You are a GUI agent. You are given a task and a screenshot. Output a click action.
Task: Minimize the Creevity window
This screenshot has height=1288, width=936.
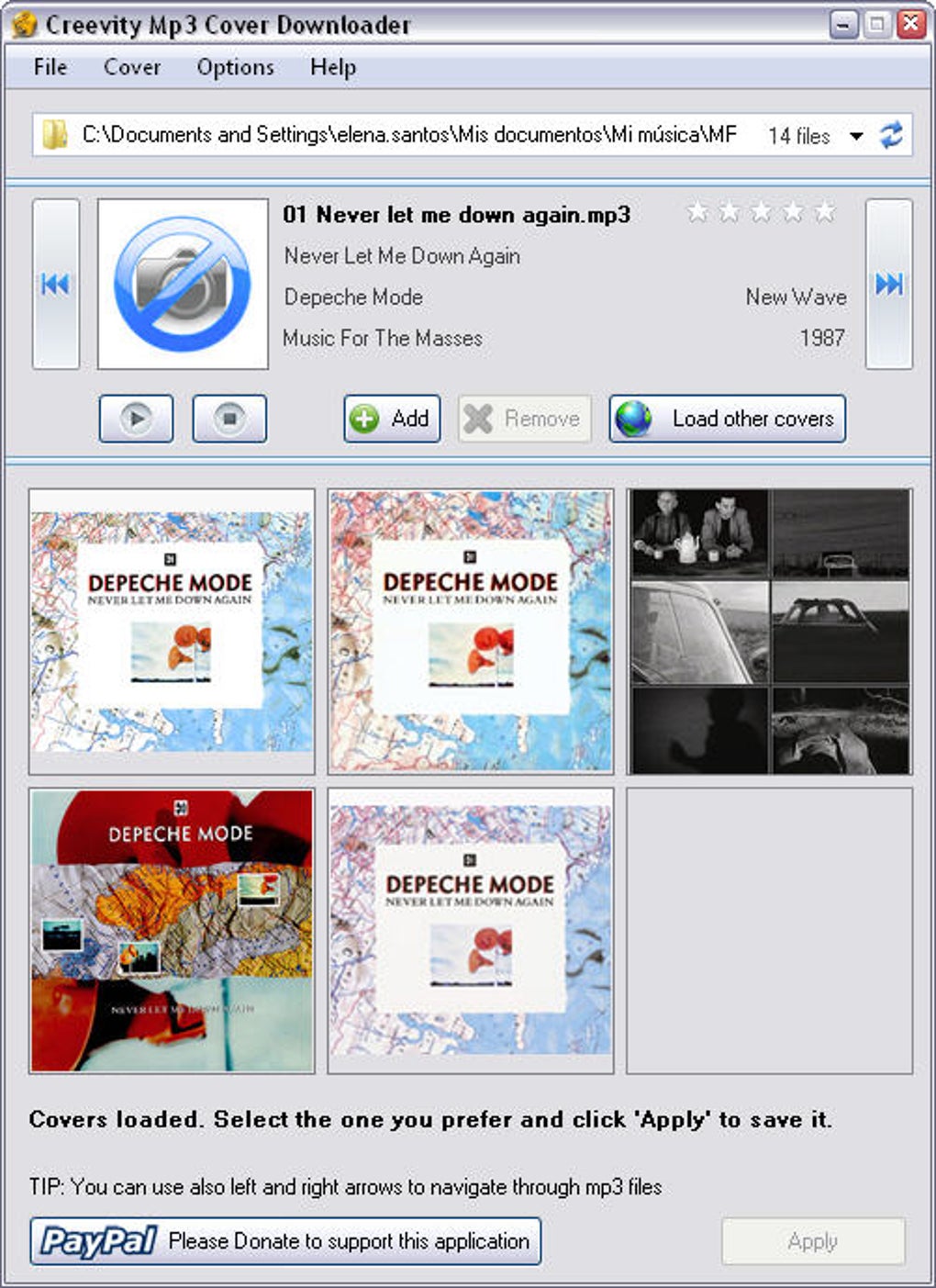(843, 25)
